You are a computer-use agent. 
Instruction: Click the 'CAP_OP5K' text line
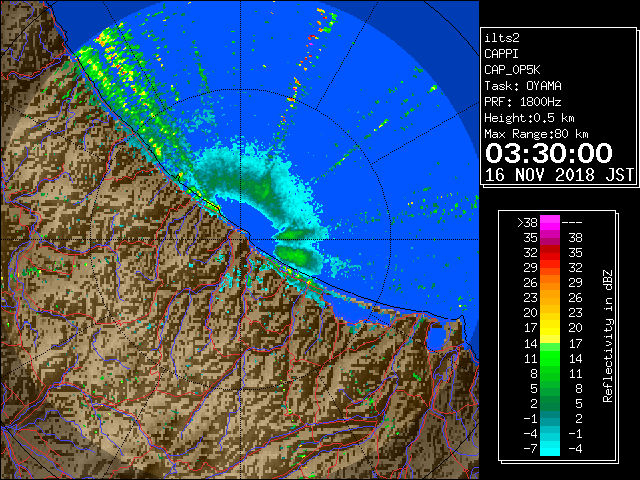[x=512, y=70]
